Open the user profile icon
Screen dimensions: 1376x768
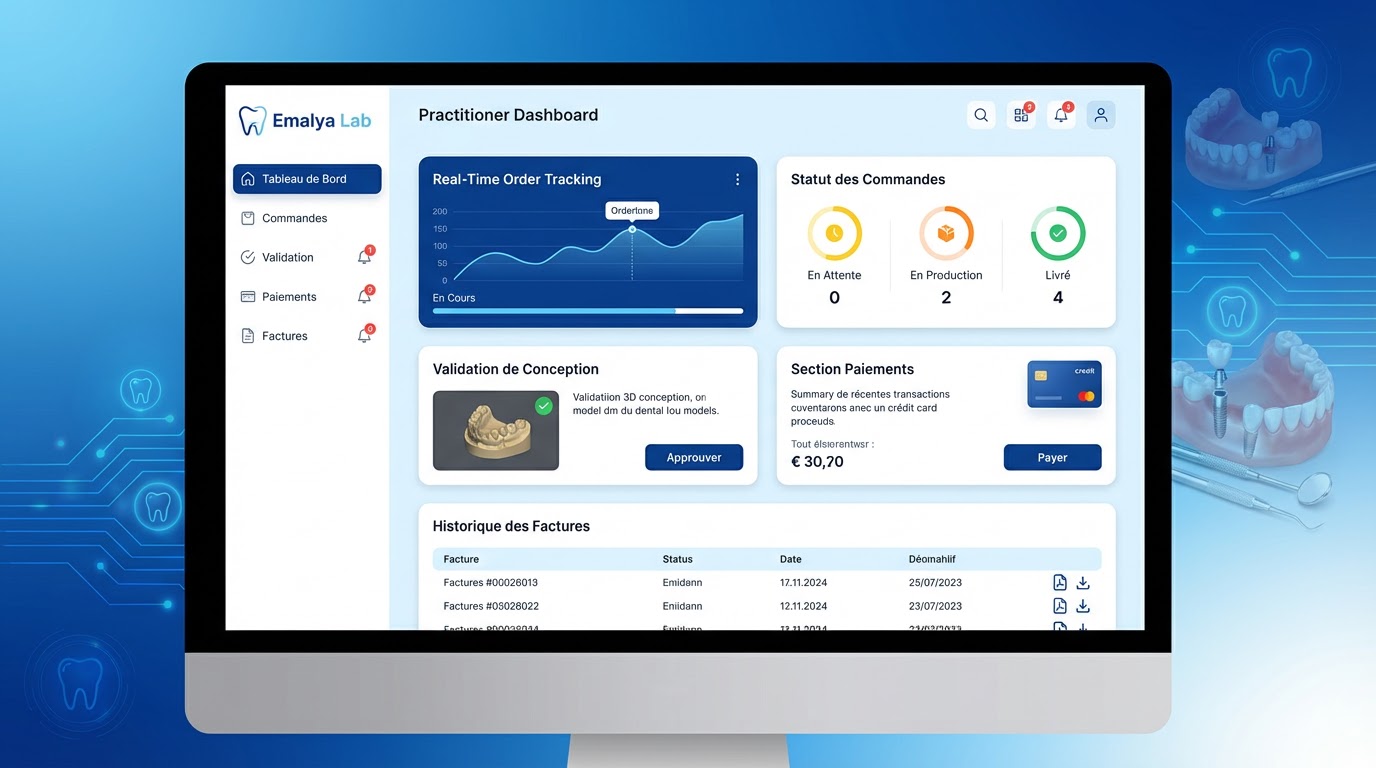coord(1101,116)
